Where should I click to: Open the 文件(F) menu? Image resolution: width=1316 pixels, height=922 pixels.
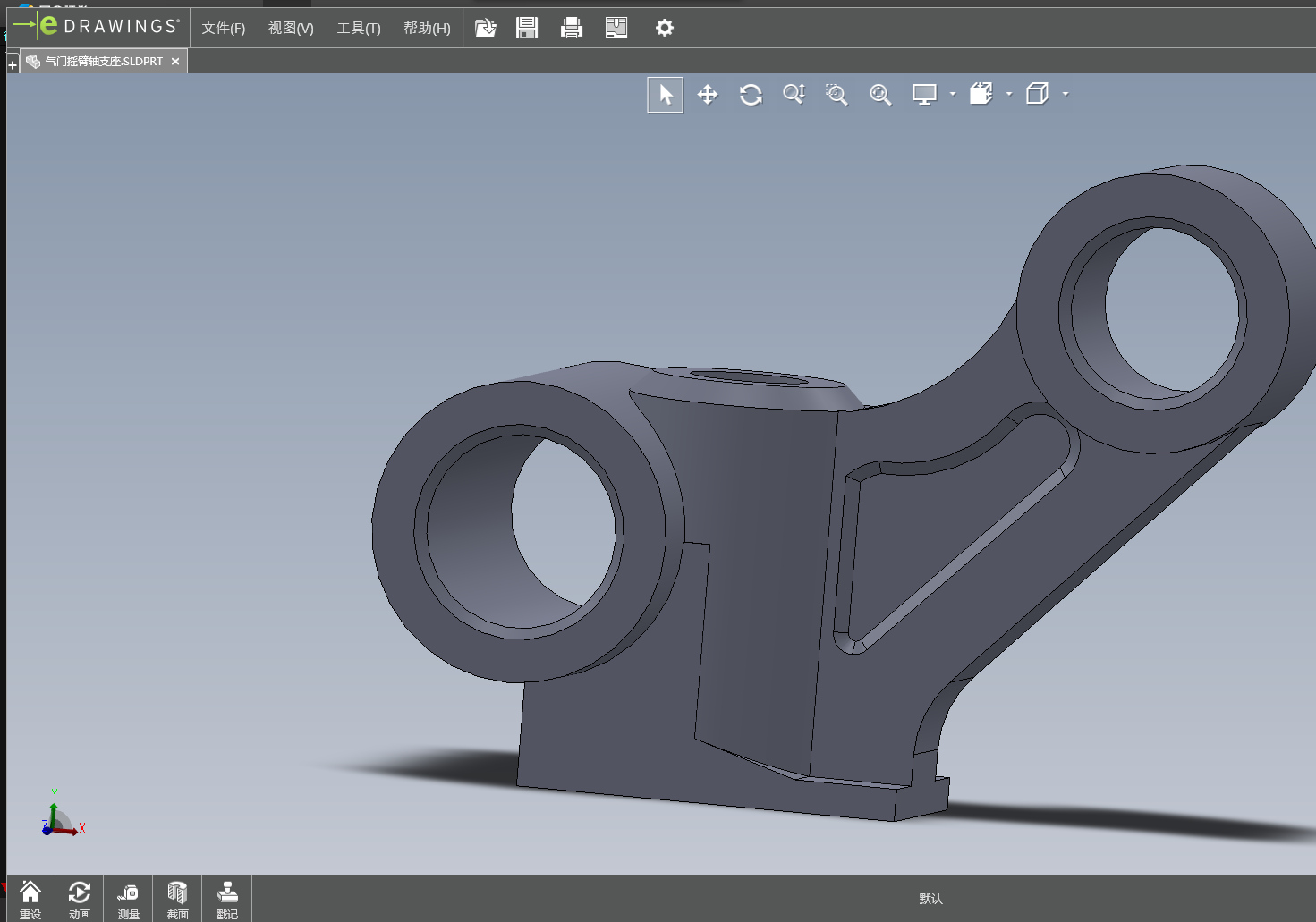pyautogui.click(x=223, y=28)
